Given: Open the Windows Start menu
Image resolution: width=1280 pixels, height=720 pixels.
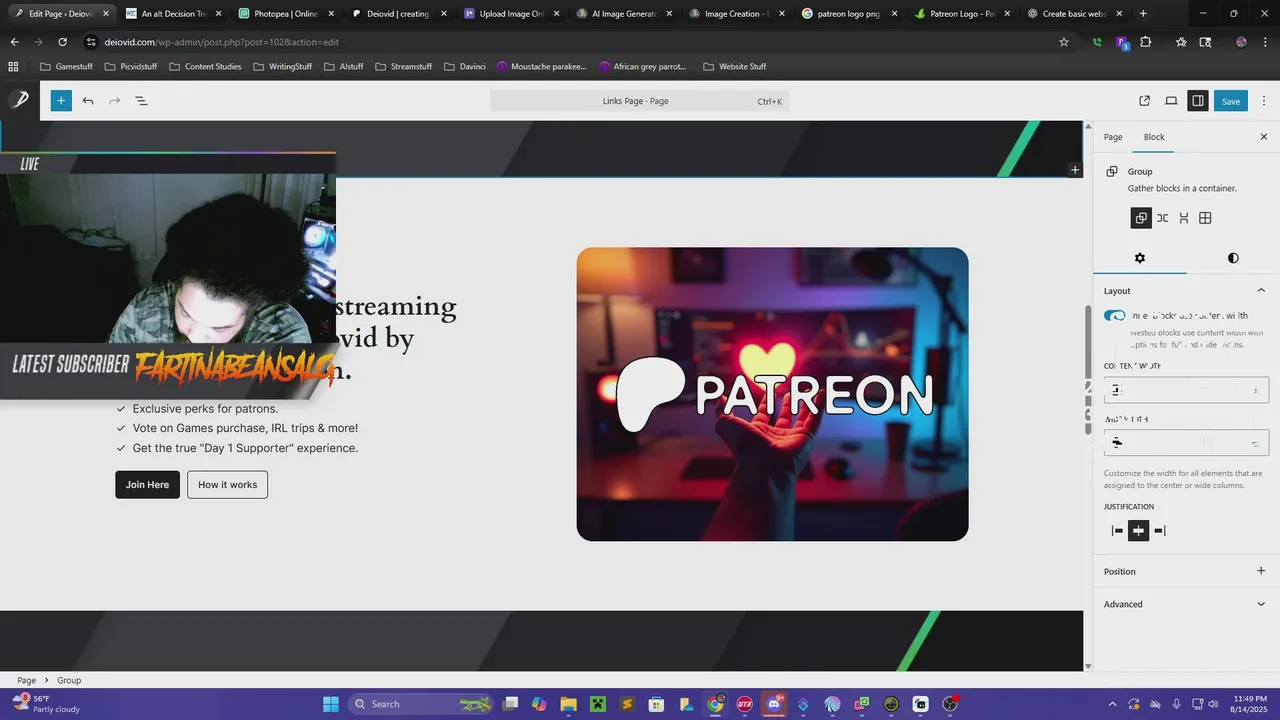Looking at the screenshot, I should click(x=331, y=704).
